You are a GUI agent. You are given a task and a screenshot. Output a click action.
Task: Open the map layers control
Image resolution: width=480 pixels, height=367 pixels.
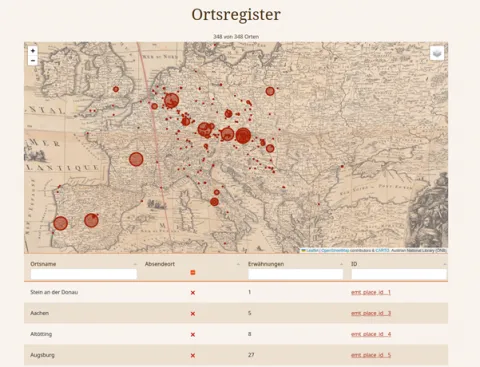(x=437, y=53)
